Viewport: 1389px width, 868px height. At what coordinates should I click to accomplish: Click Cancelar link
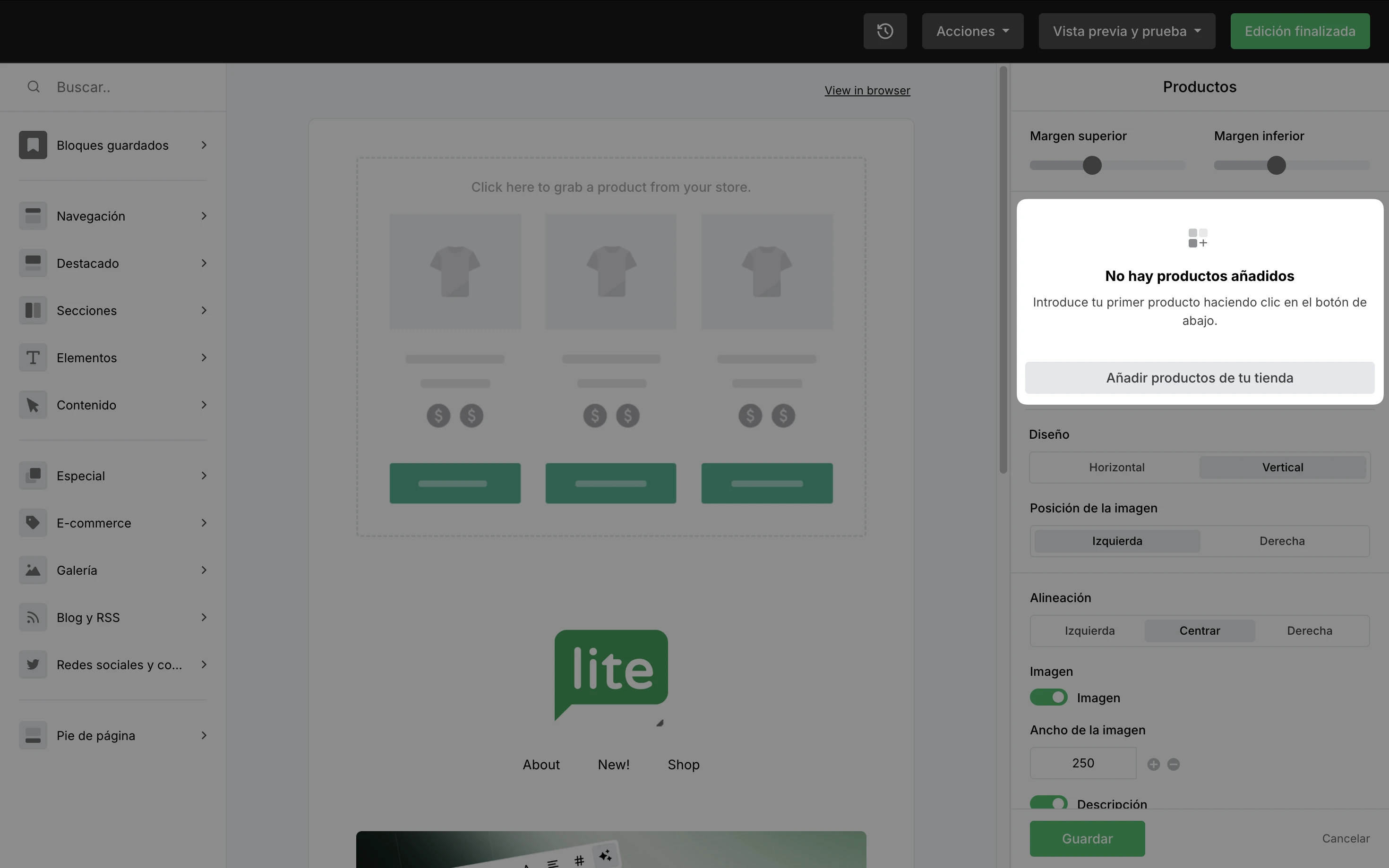point(1346,839)
